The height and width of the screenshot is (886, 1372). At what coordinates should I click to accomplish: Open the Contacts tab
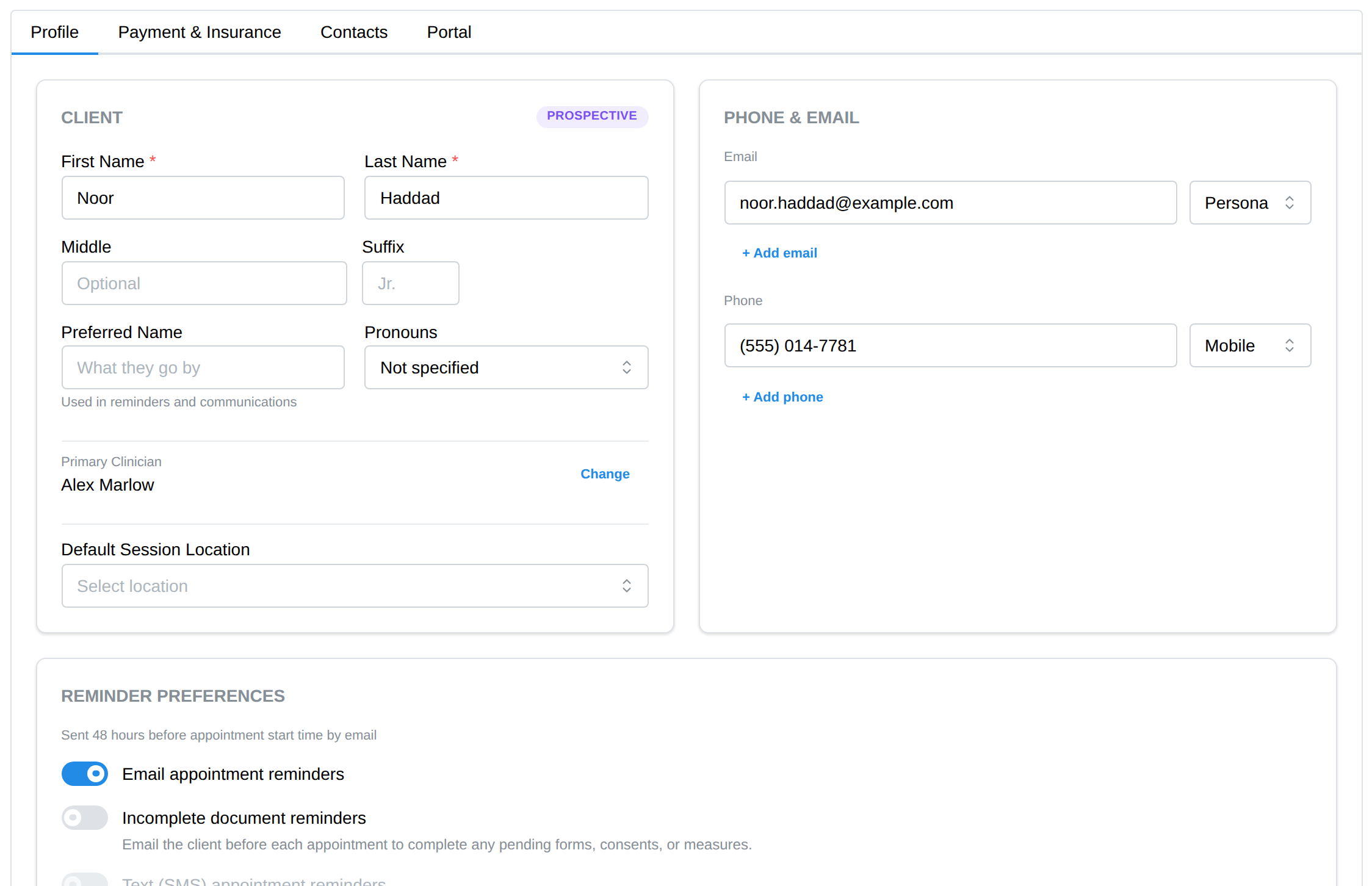pyautogui.click(x=354, y=32)
